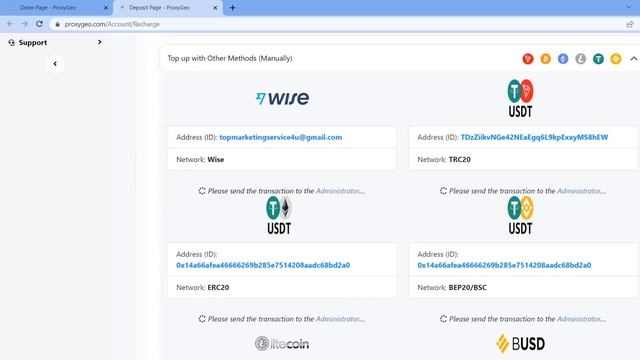
Task: Click the USDT ERC20 Ethereum logo
Action: coord(279,215)
